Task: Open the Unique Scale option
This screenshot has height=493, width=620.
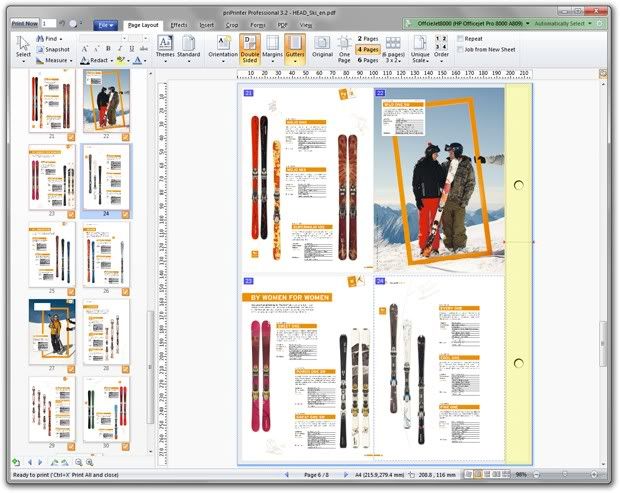Action: (x=420, y=49)
